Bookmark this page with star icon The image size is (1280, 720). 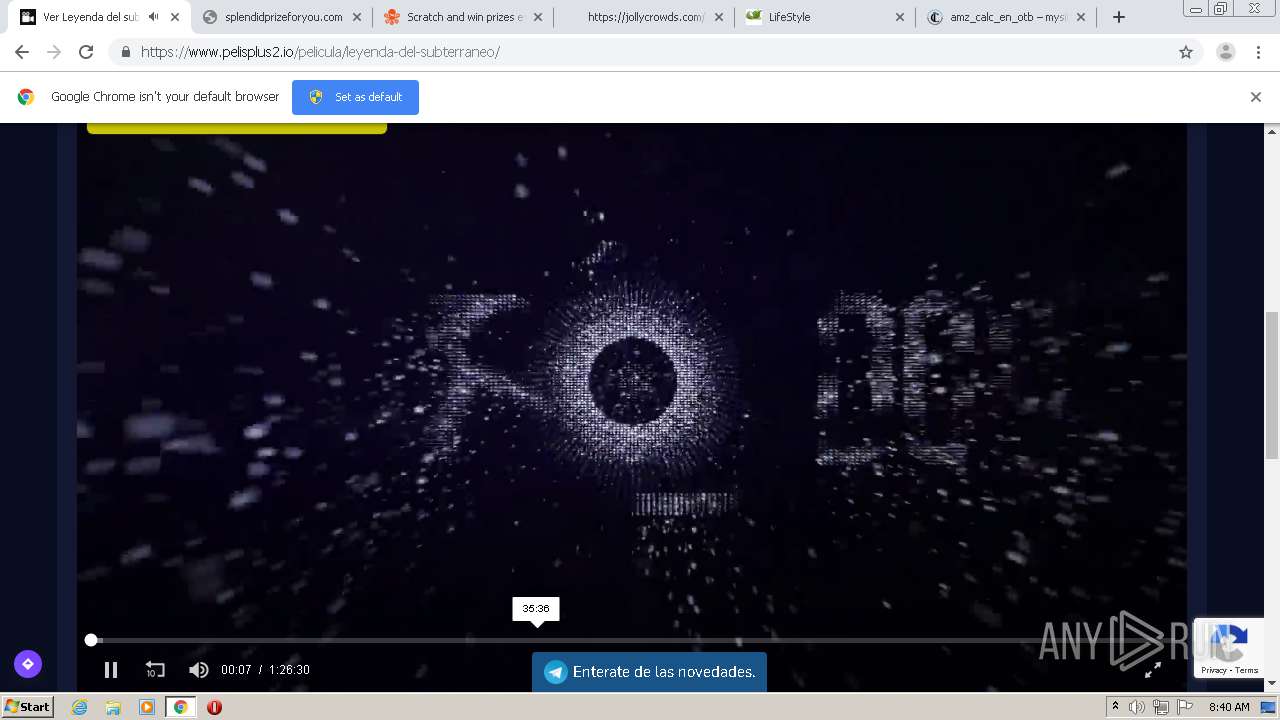(1186, 52)
